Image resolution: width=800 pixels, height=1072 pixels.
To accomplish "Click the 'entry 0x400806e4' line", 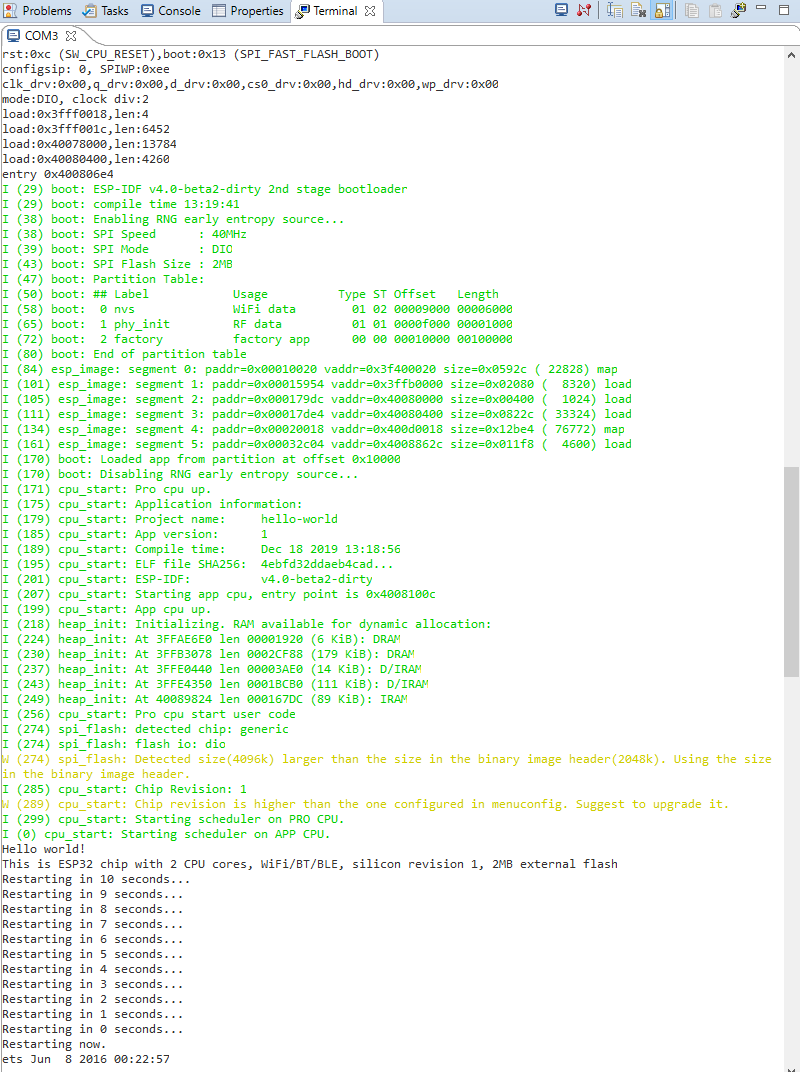I will pyautogui.click(x=58, y=174).
